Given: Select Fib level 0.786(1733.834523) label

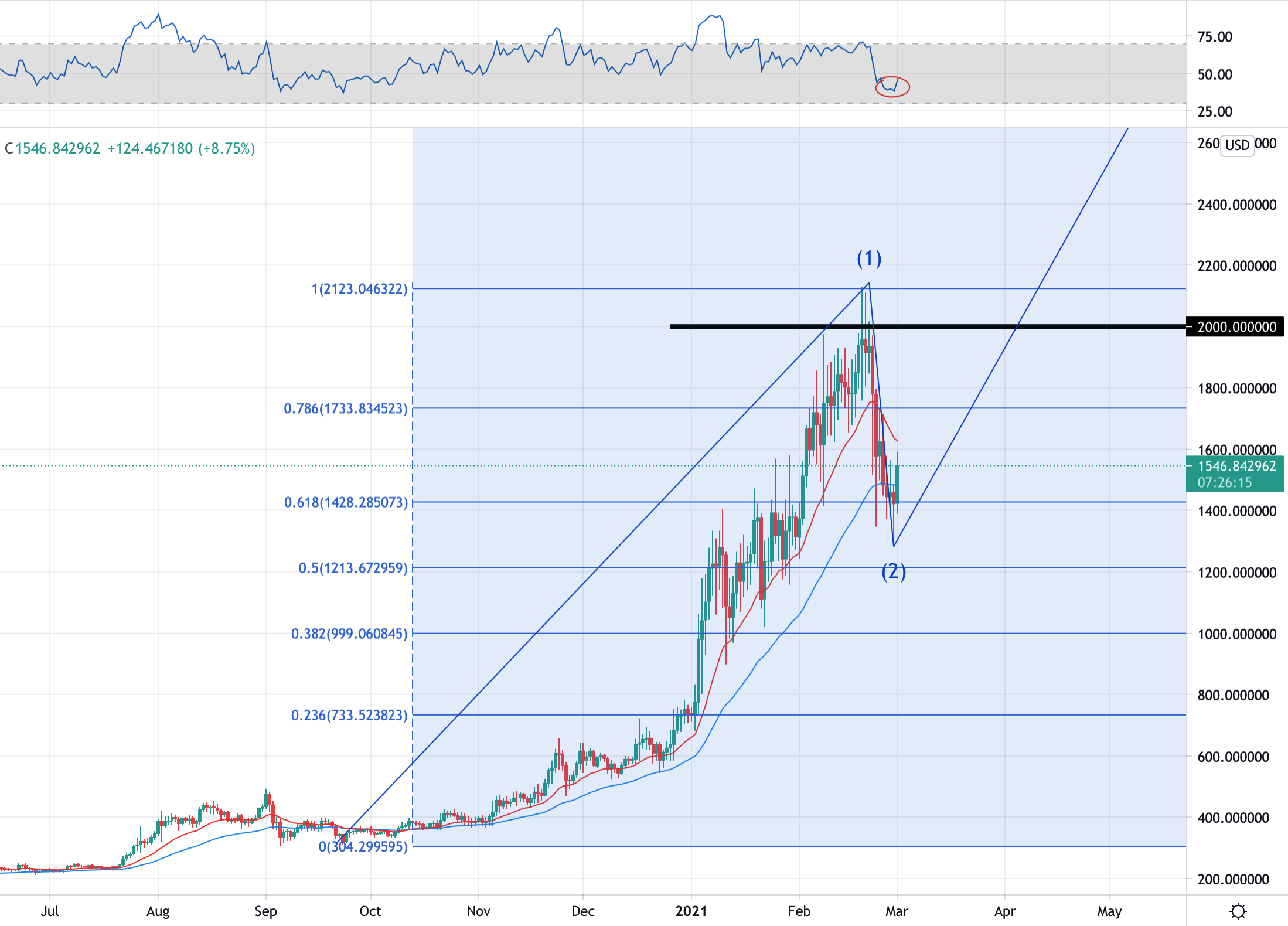Looking at the screenshot, I should pos(346,408).
